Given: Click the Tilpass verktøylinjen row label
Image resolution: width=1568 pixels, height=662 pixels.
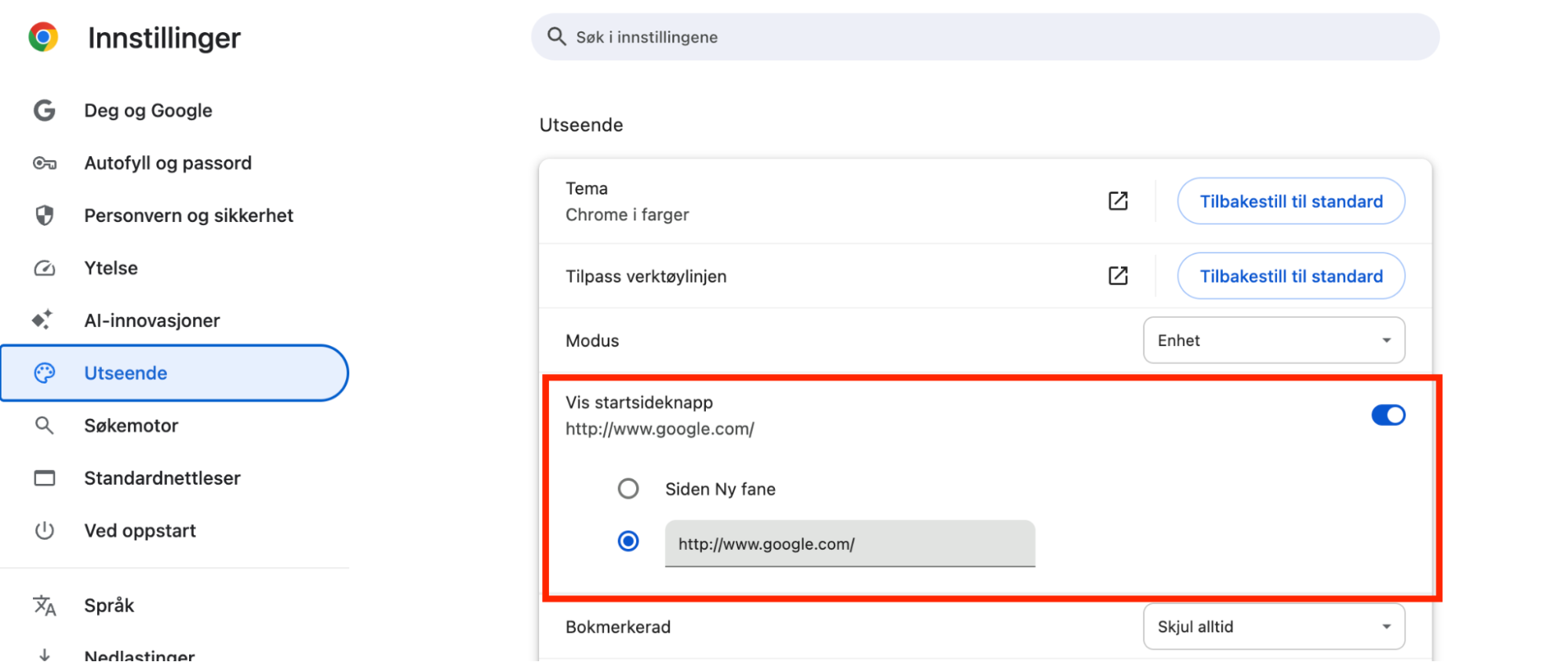Looking at the screenshot, I should [646, 276].
